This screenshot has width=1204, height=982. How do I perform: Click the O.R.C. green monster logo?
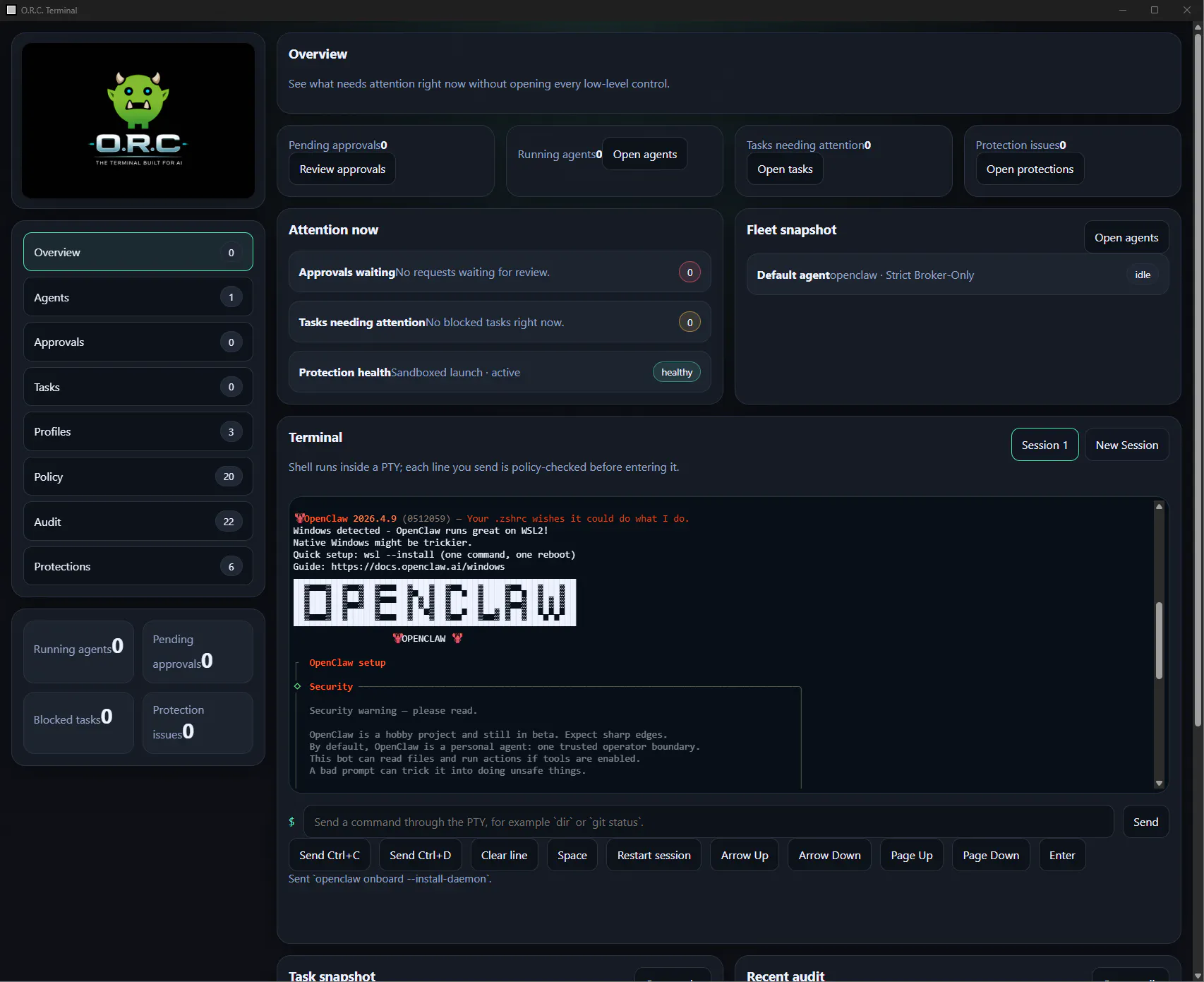coord(138,120)
